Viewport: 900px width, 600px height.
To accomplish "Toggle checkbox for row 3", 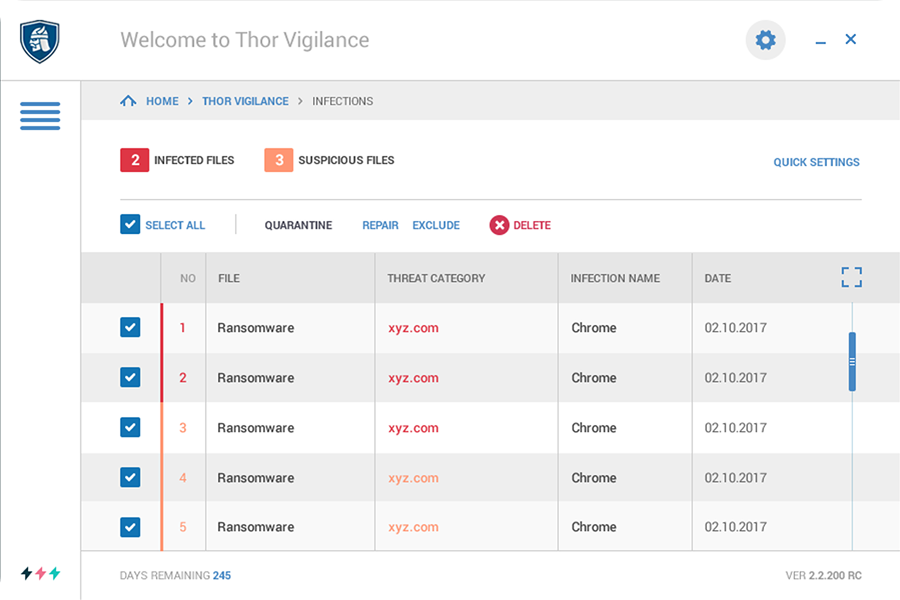I will click(x=130, y=427).
